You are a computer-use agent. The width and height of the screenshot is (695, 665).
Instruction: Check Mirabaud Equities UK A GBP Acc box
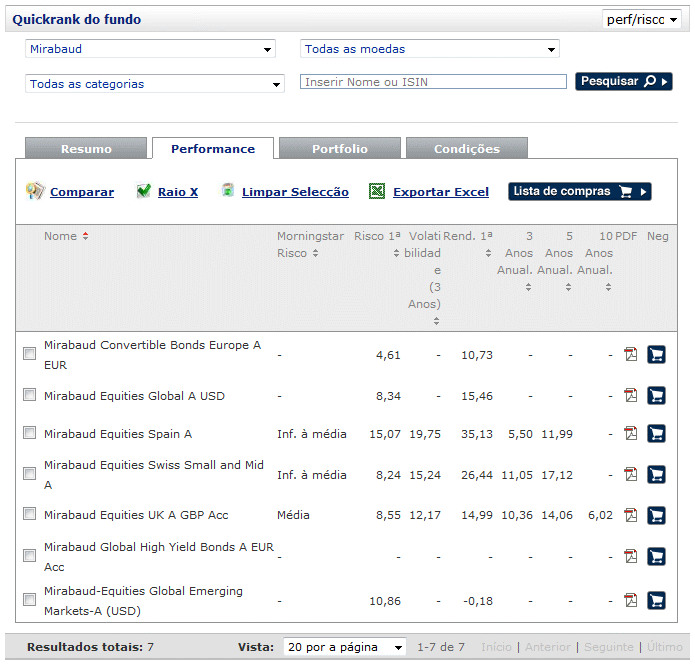pos(29,514)
